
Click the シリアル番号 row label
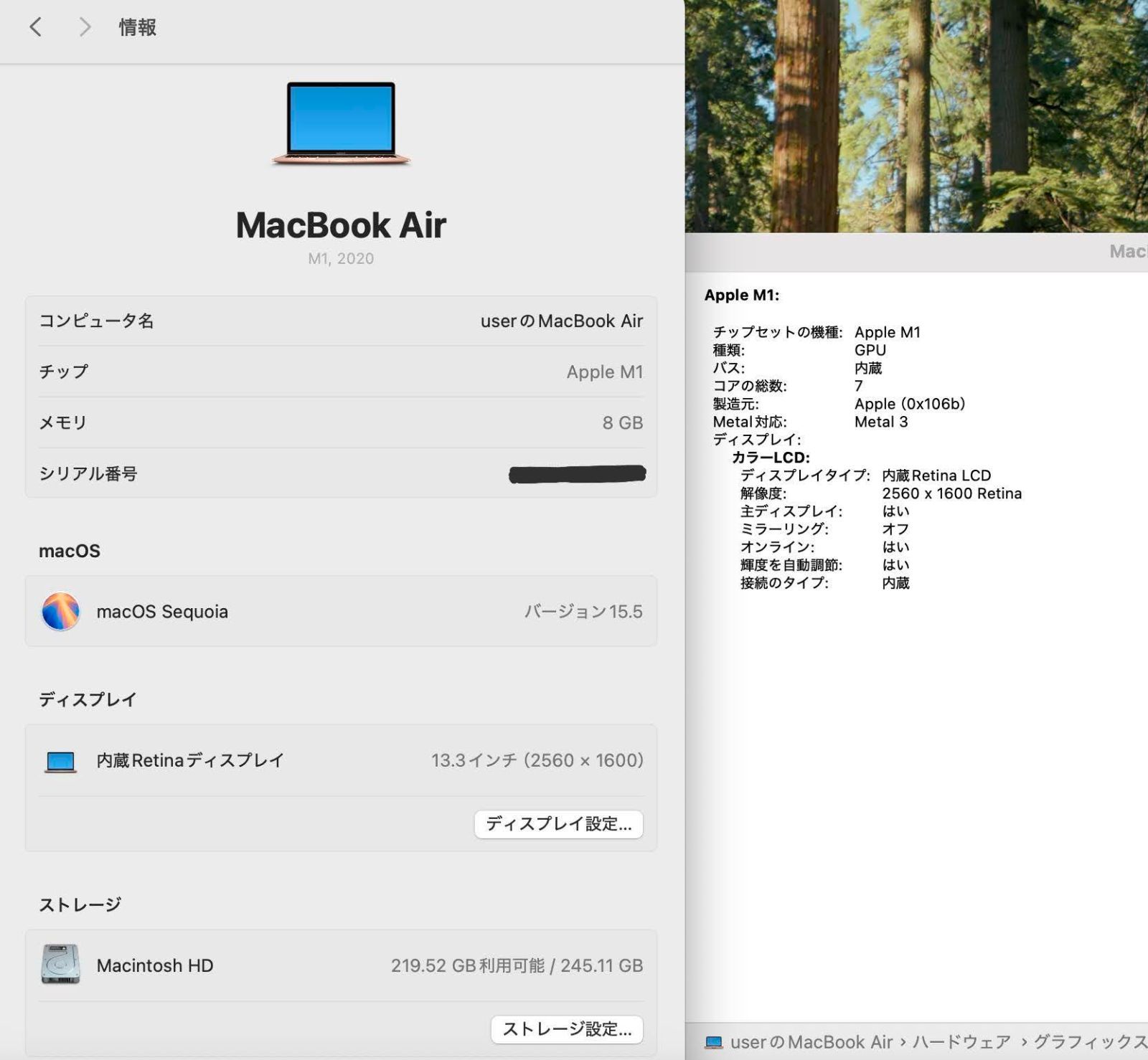tap(88, 473)
